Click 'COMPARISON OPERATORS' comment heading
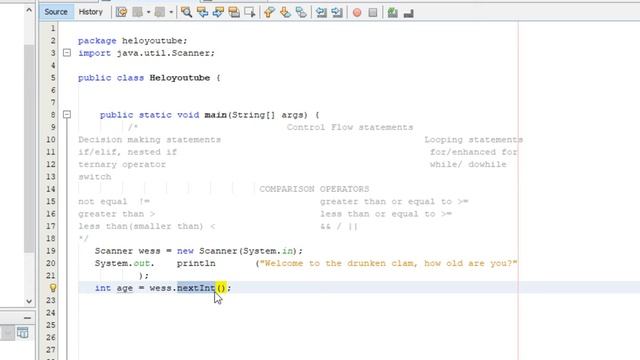The image size is (640, 360). coord(314,189)
